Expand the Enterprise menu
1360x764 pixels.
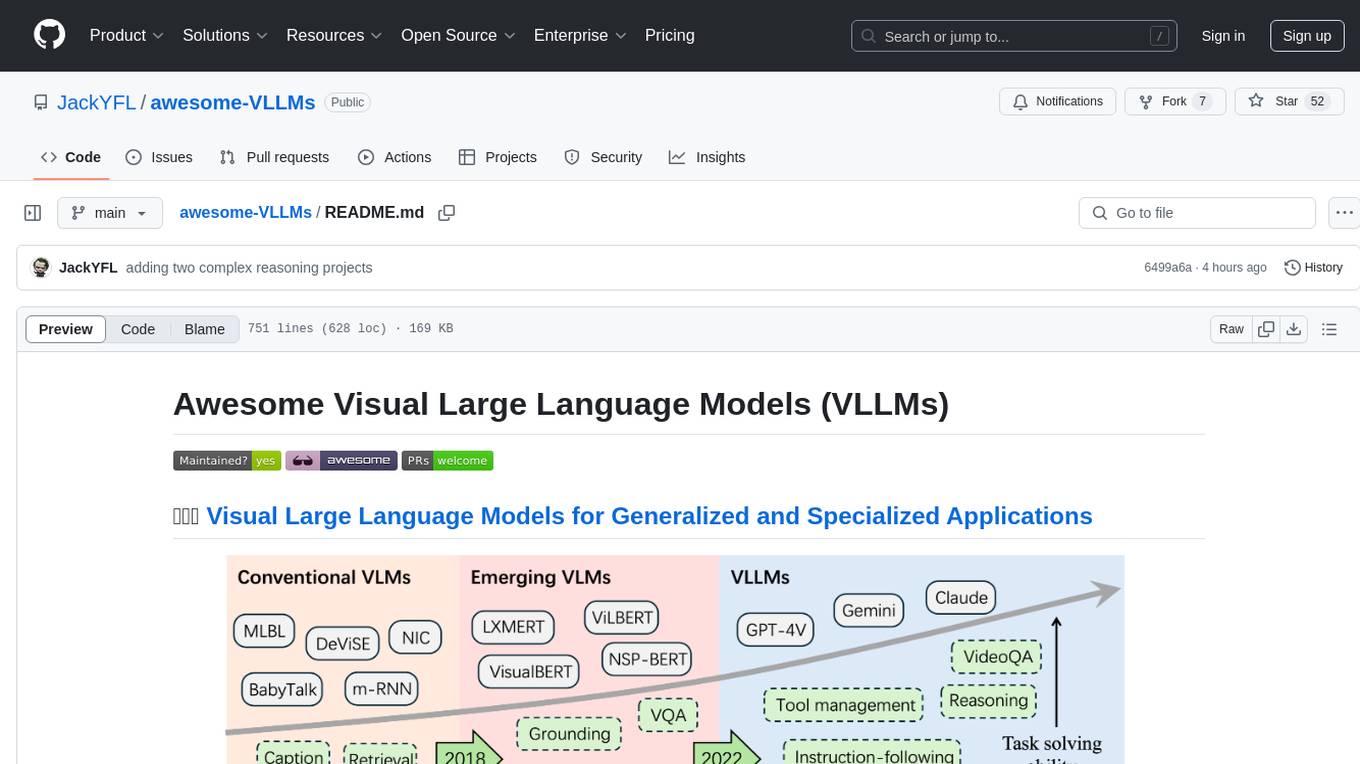pos(580,35)
